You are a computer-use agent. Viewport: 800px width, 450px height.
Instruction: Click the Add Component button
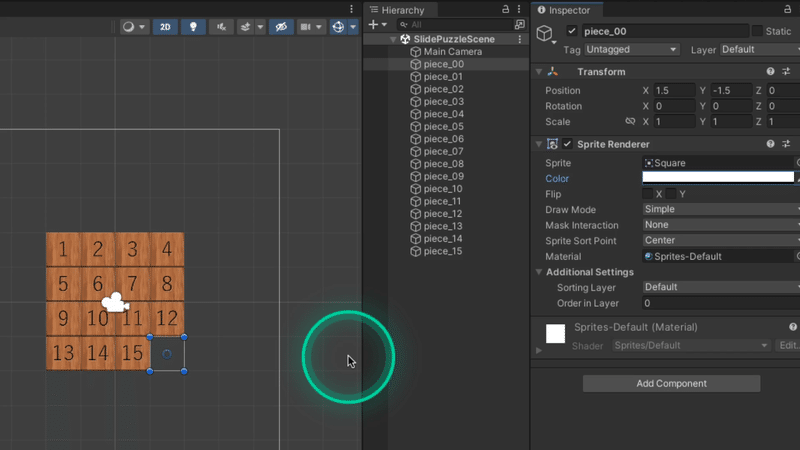671,384
